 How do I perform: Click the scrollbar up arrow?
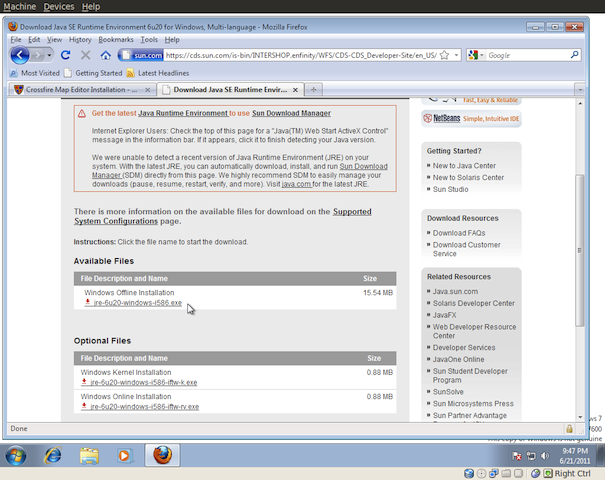pos(580,103)
